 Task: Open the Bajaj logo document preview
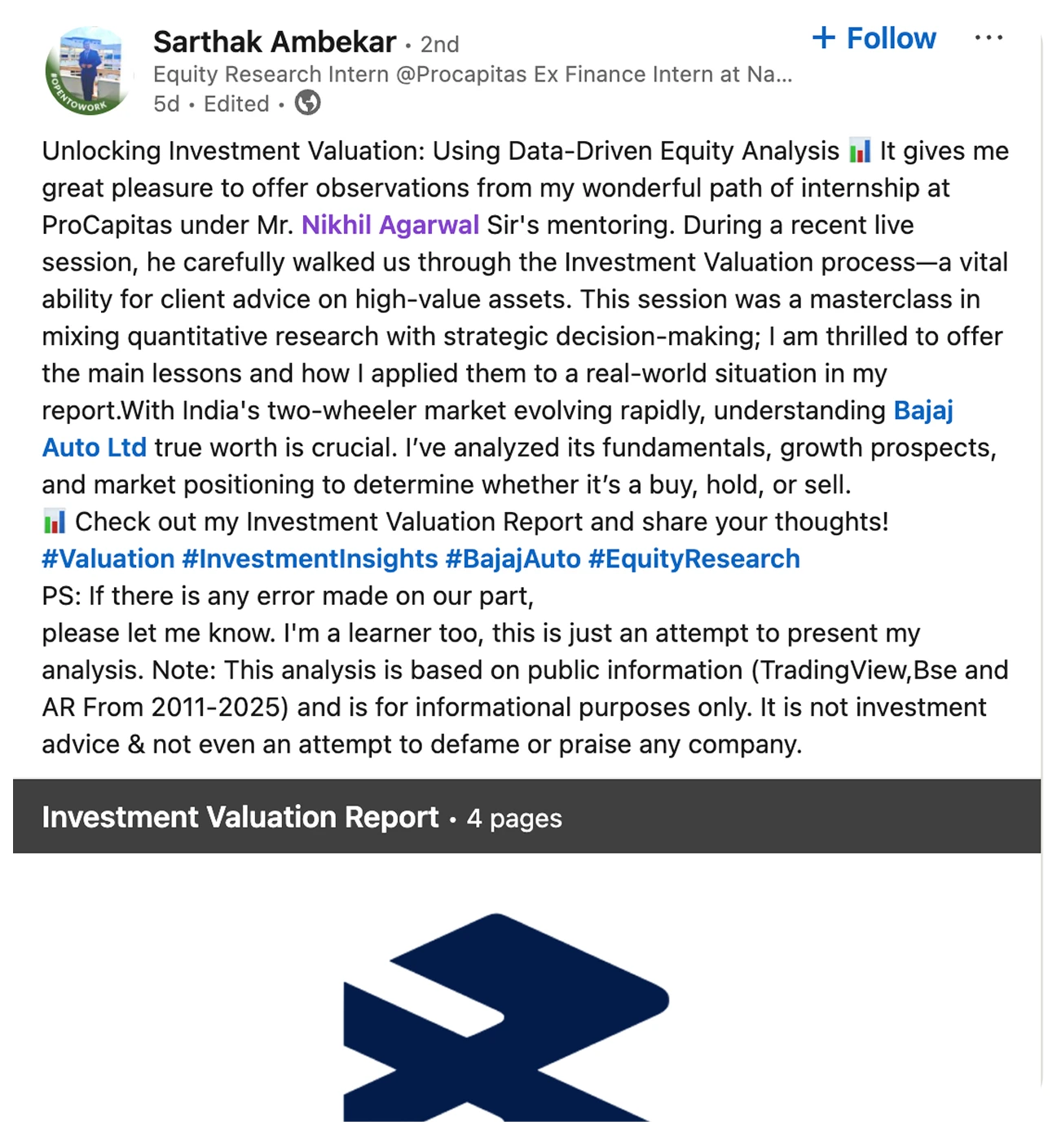(x=506, y=1017)
